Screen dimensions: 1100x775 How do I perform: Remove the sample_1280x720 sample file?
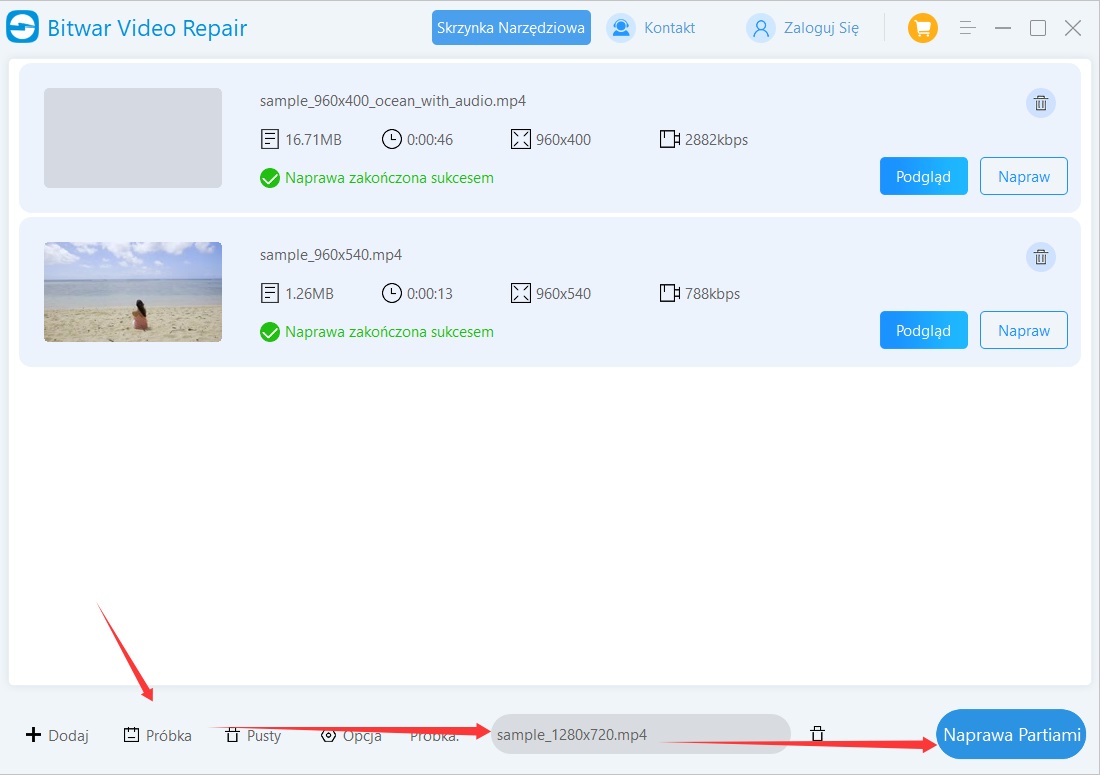coord(817,734)
